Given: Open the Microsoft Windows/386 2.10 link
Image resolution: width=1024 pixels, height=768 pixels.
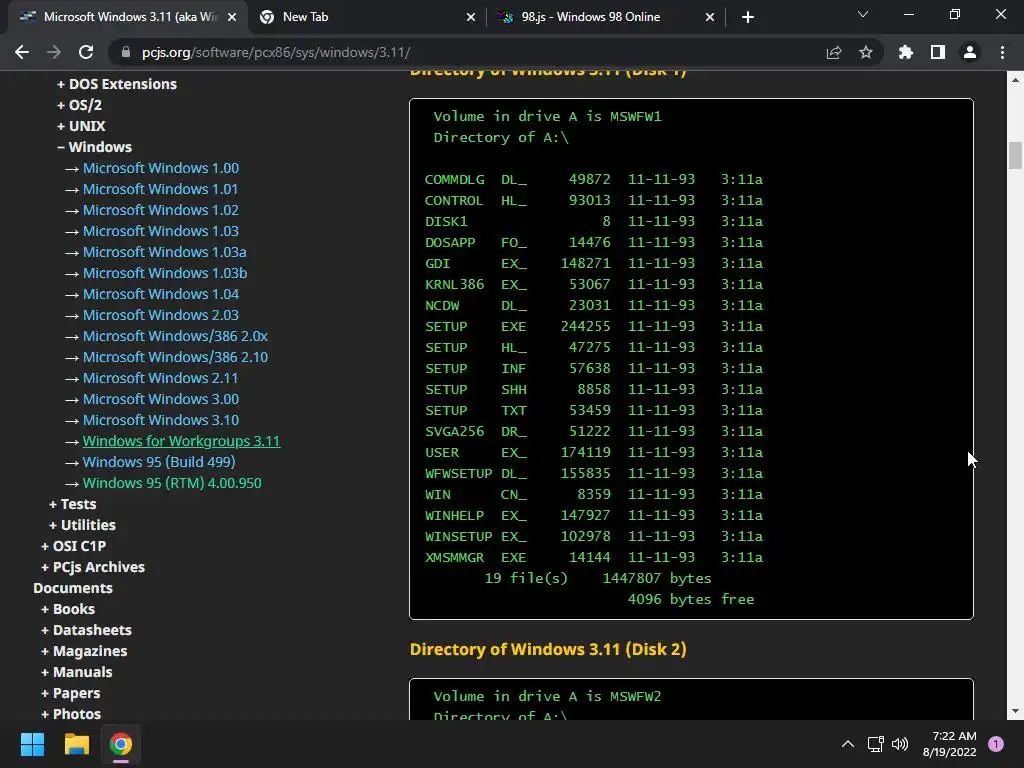Looking at the screenshot, I should point(175,357).
